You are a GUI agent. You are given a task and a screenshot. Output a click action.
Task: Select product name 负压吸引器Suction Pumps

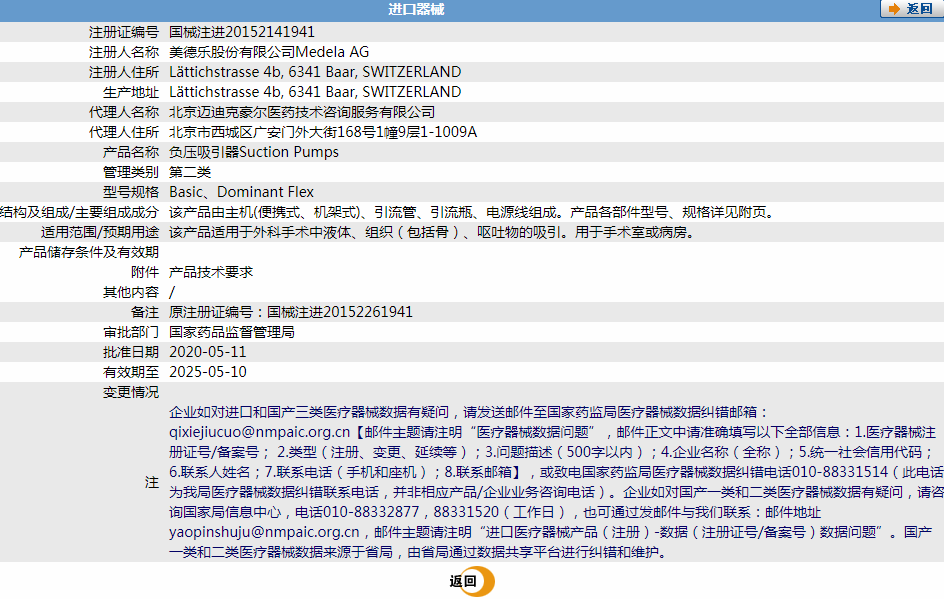click(254, 152)
